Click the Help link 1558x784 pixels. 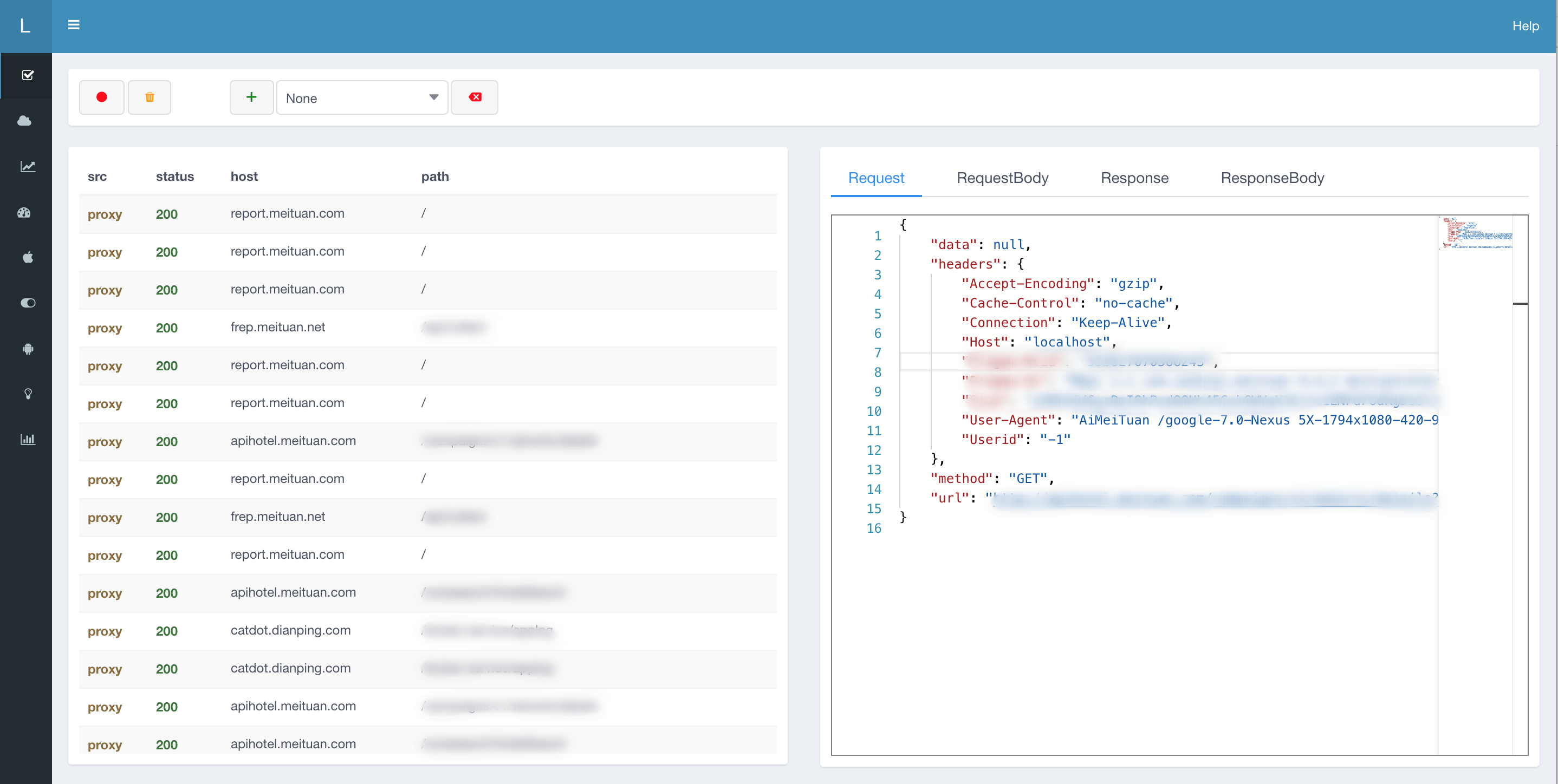1525,26
